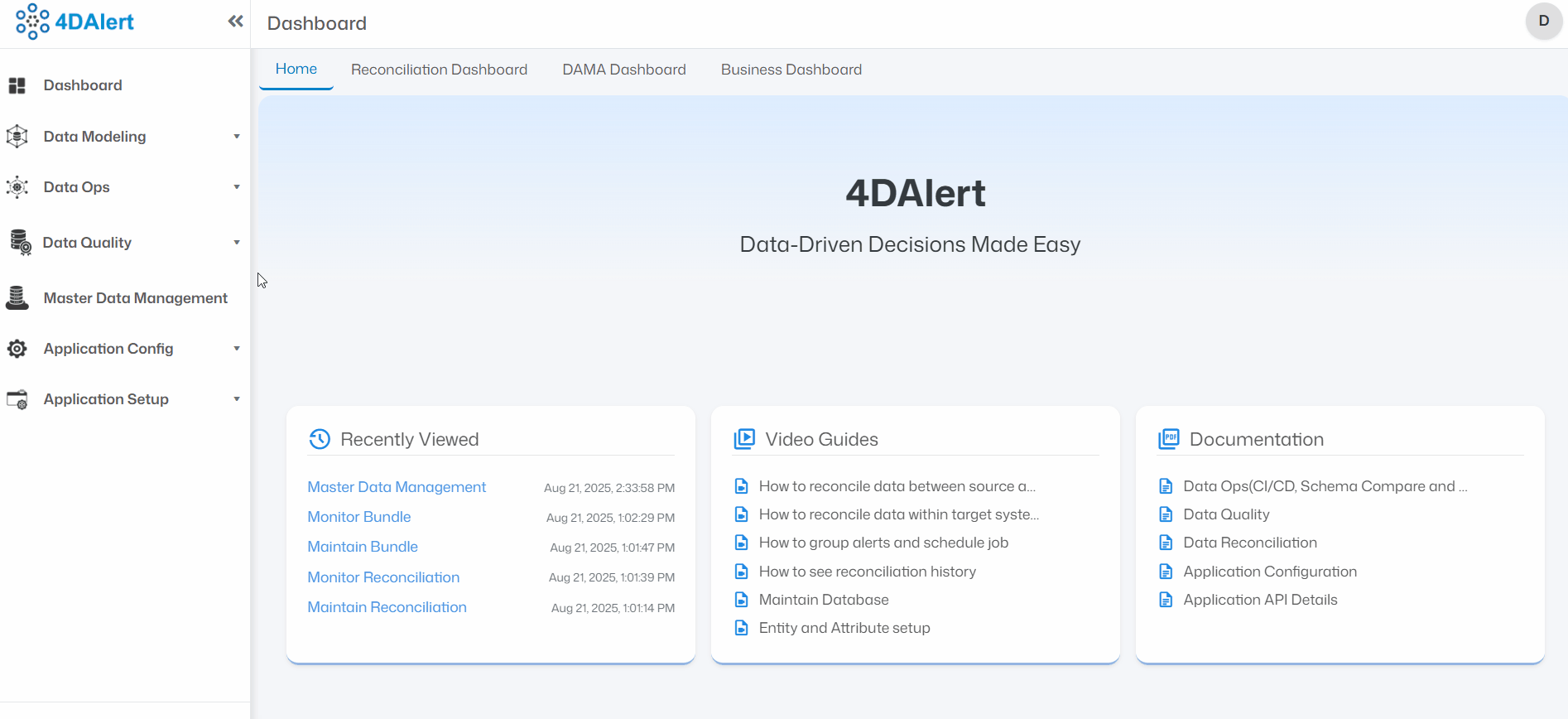Expand the Data Modeling dropdown arrow
This screenshot has width=1568, height=719.
pyautogui.click(x=237, y=137)
